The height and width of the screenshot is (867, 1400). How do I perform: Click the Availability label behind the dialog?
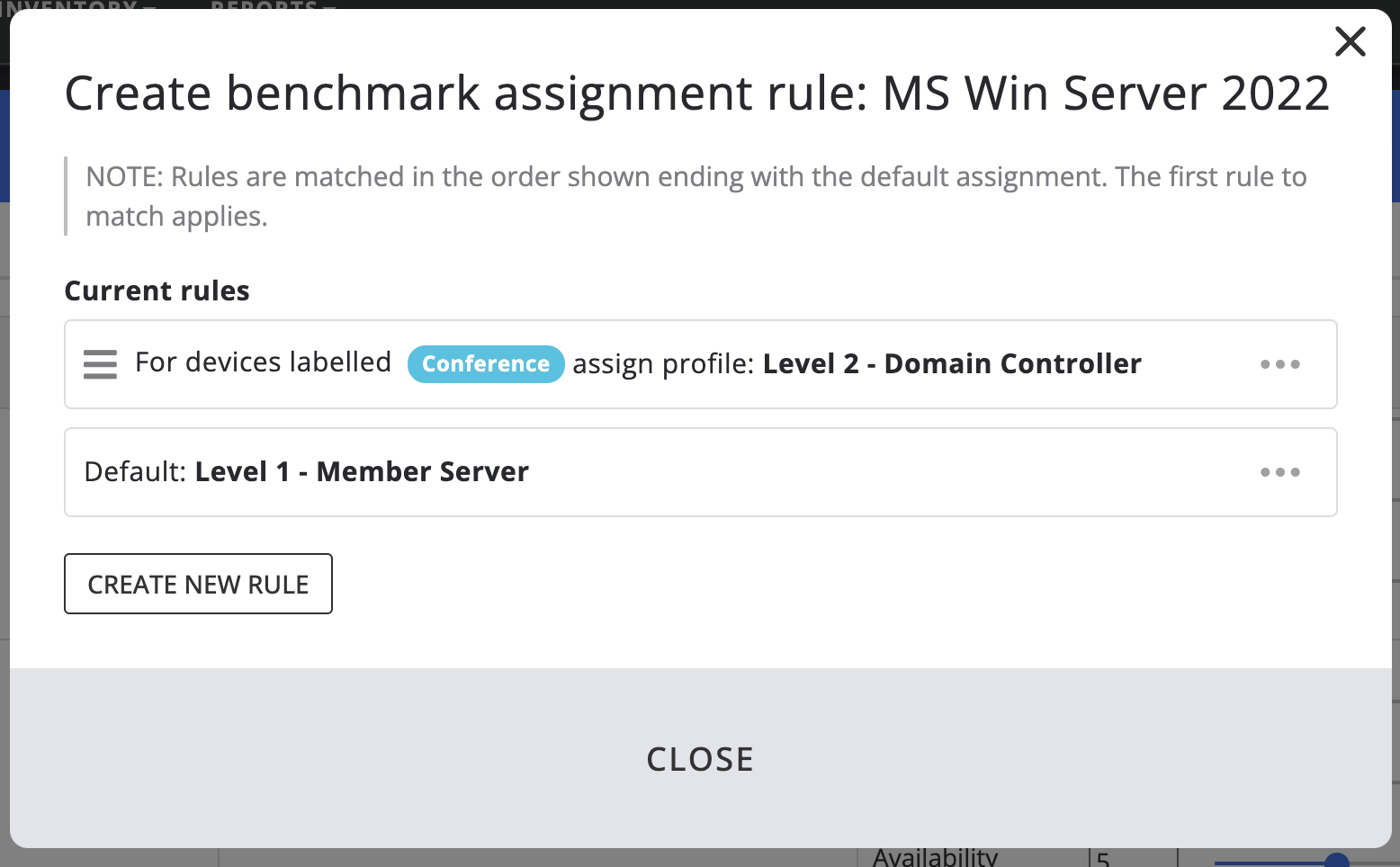pos(935,857)
